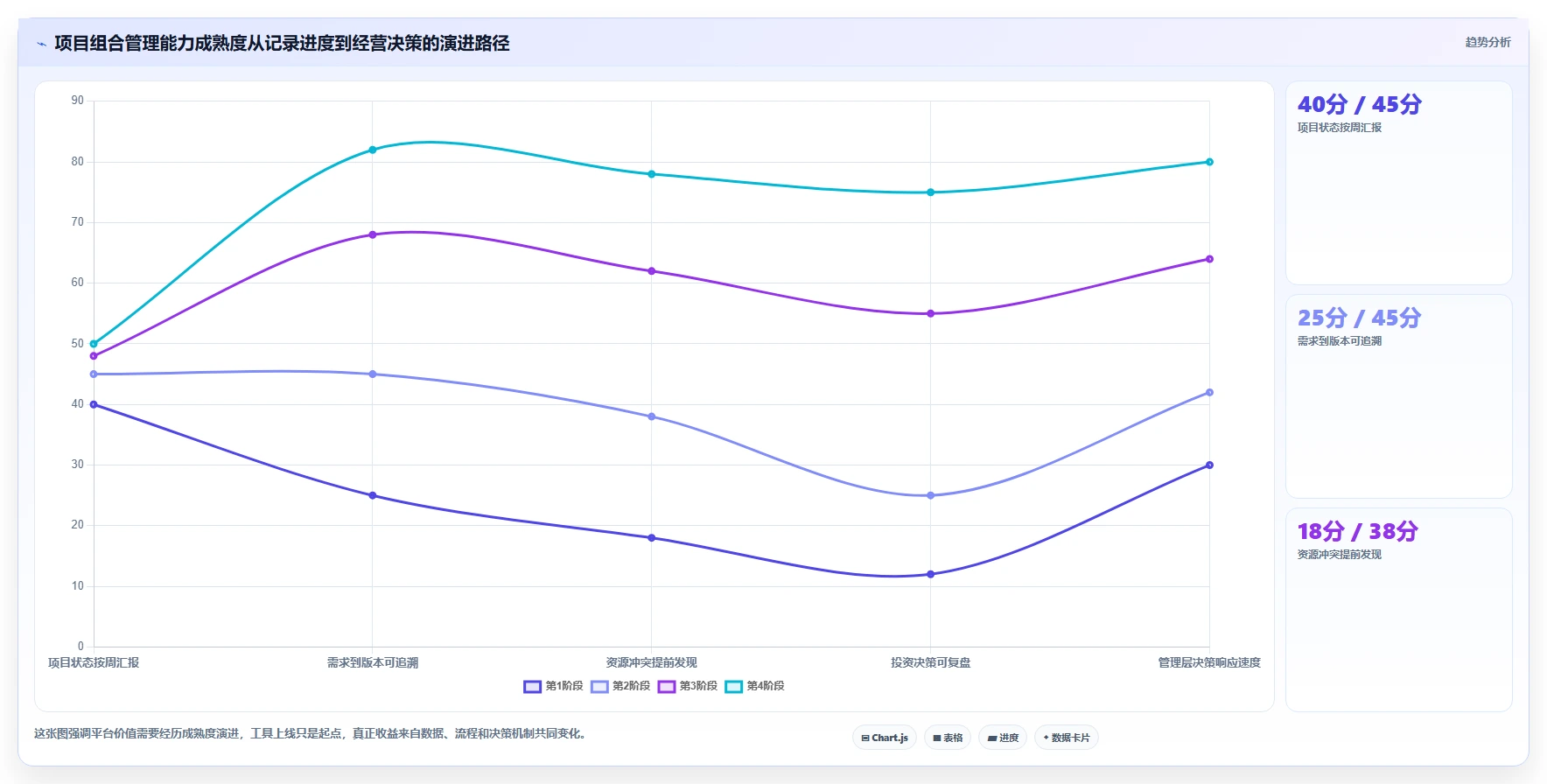Click the 趋势分析 tag in header

(1487, 42)
